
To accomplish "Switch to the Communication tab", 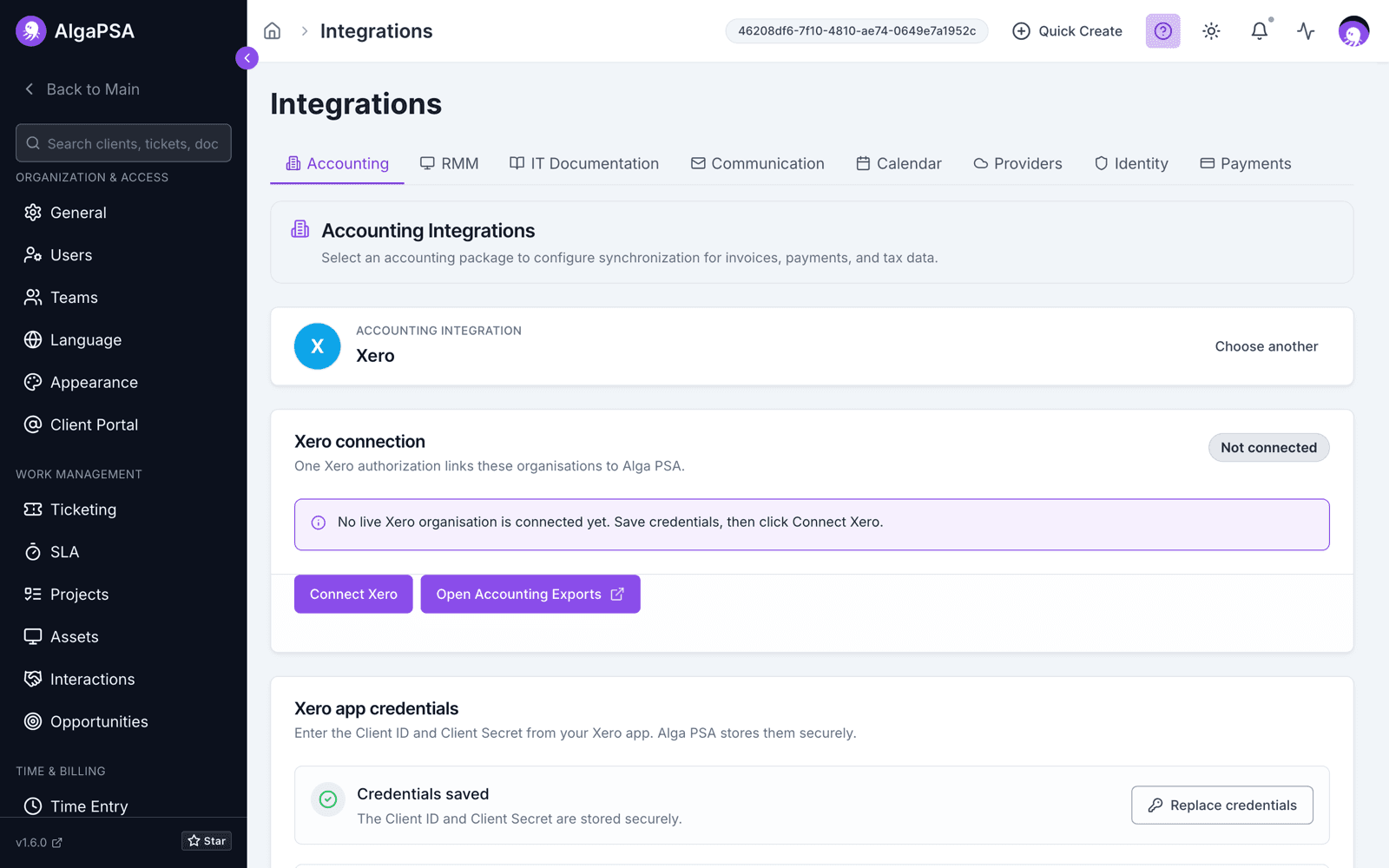I will [758, 164].
